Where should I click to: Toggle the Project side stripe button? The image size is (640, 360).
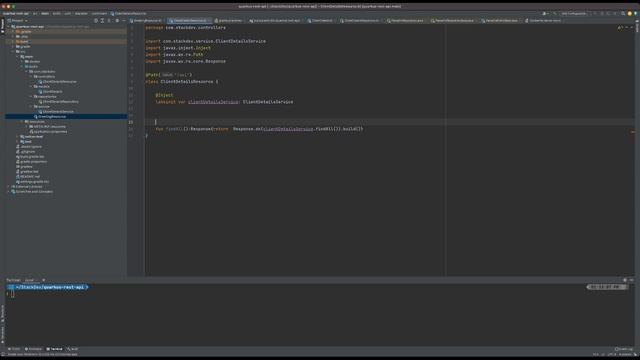click(2, 26)
